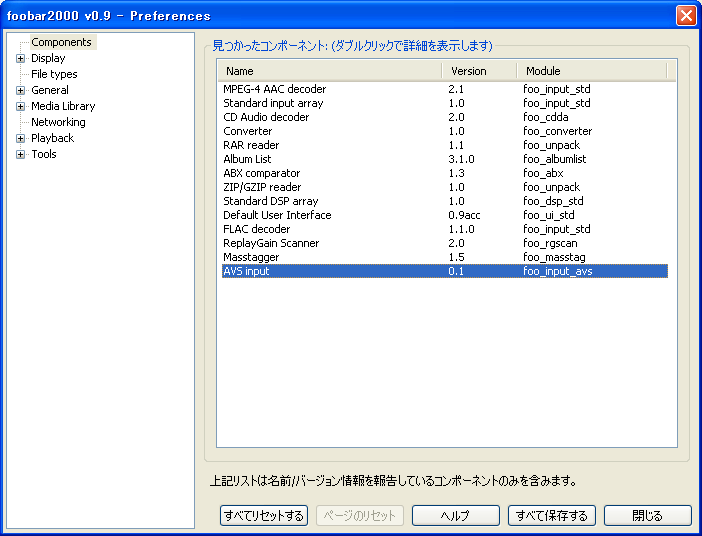Select the Converter component row
Viewport: 702px width, 536px height.
445,131
